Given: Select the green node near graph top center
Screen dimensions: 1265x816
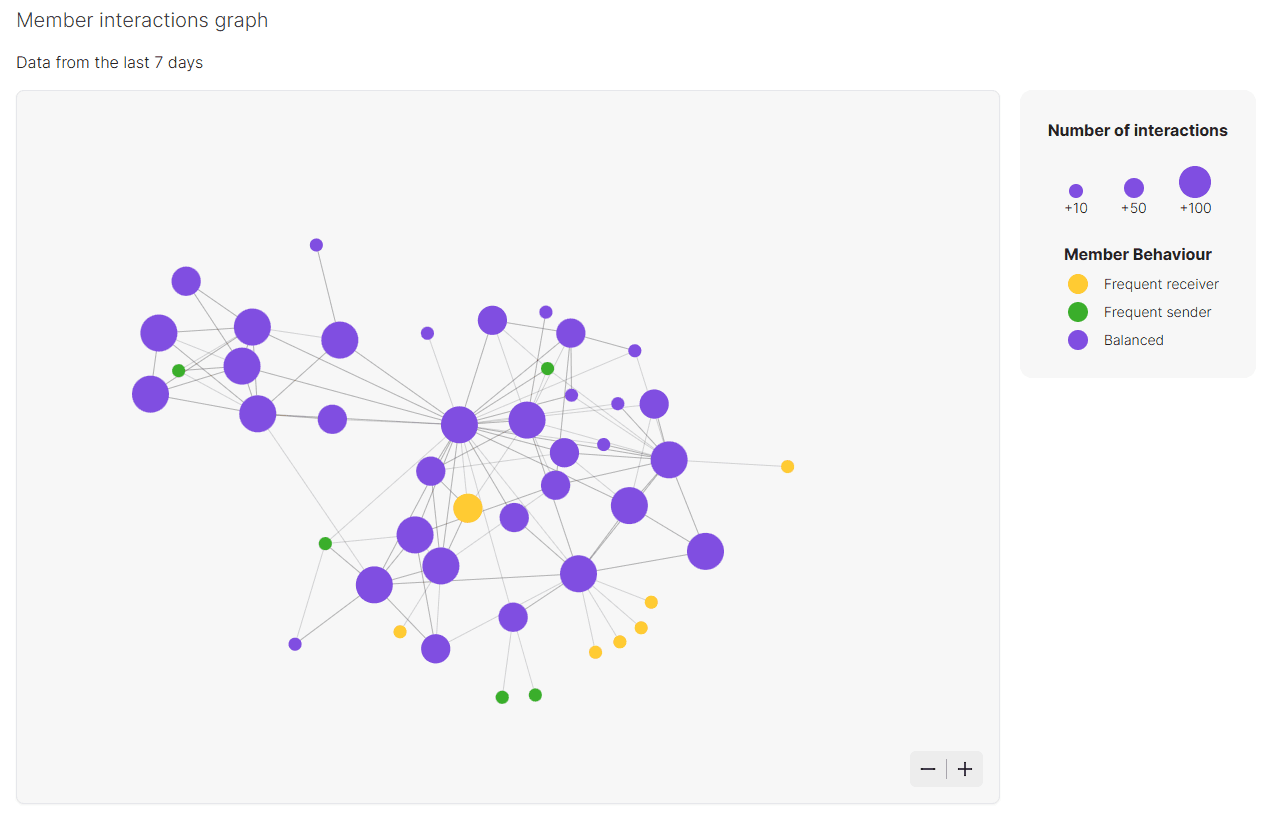Looking at the screenshot, I should [x=548, y=369].
